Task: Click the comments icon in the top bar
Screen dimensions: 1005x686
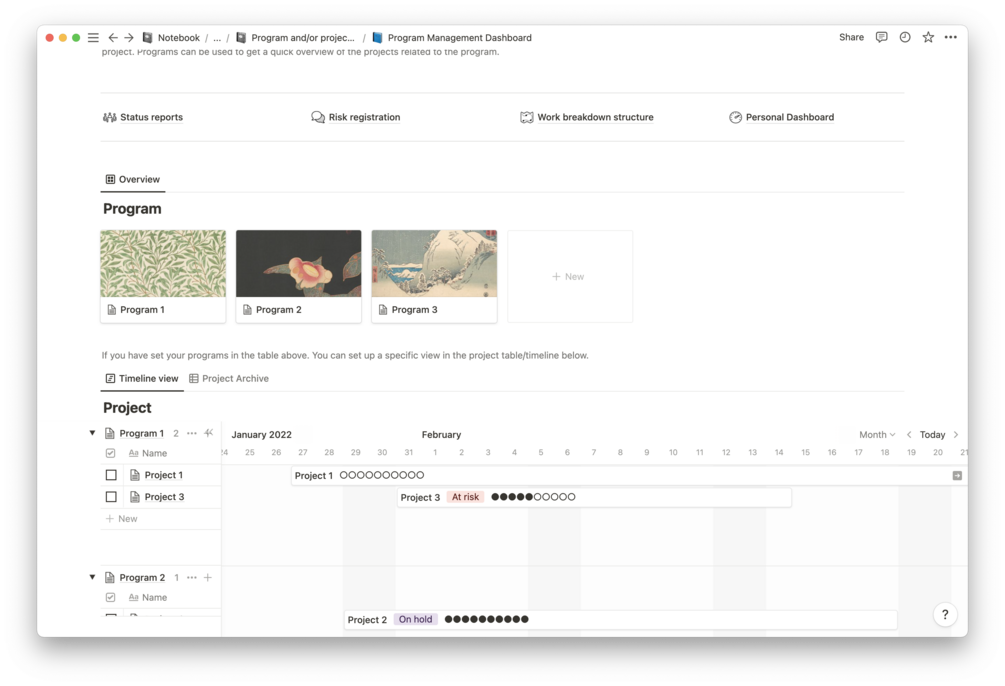Action: (x=880, y=37)
